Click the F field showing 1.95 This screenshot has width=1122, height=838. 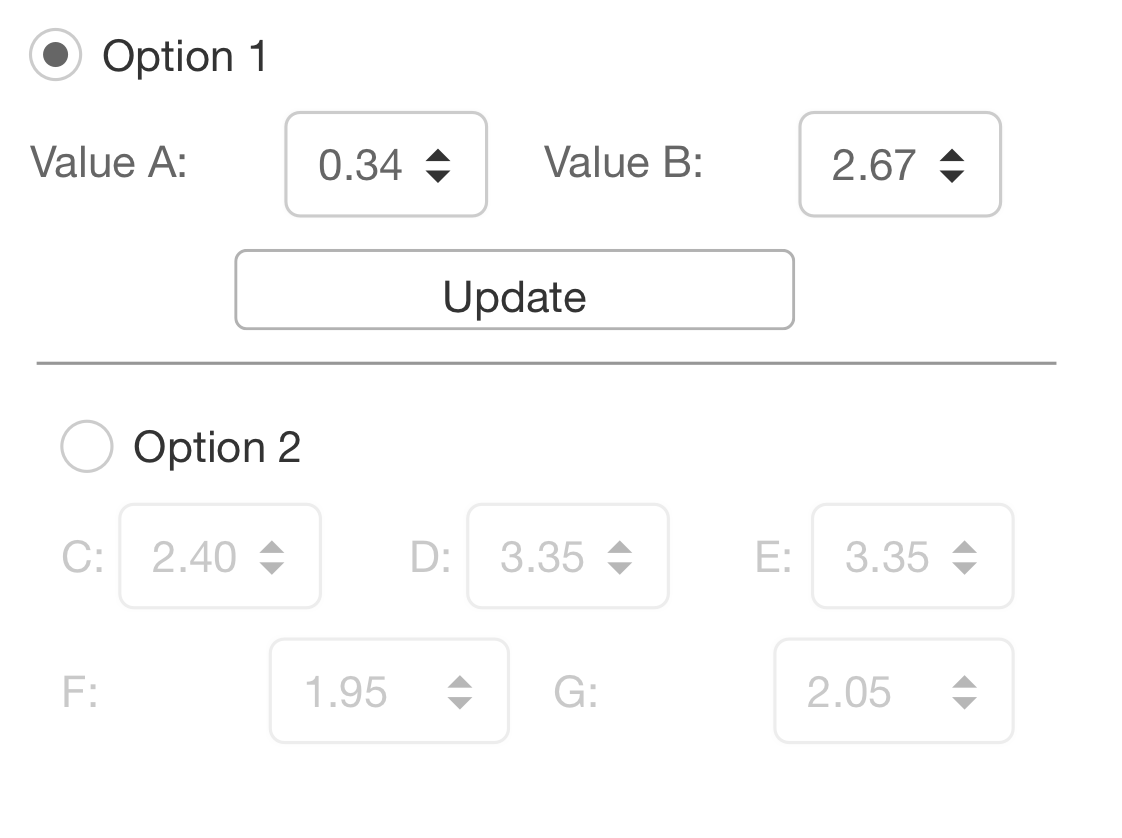point(346,692)
